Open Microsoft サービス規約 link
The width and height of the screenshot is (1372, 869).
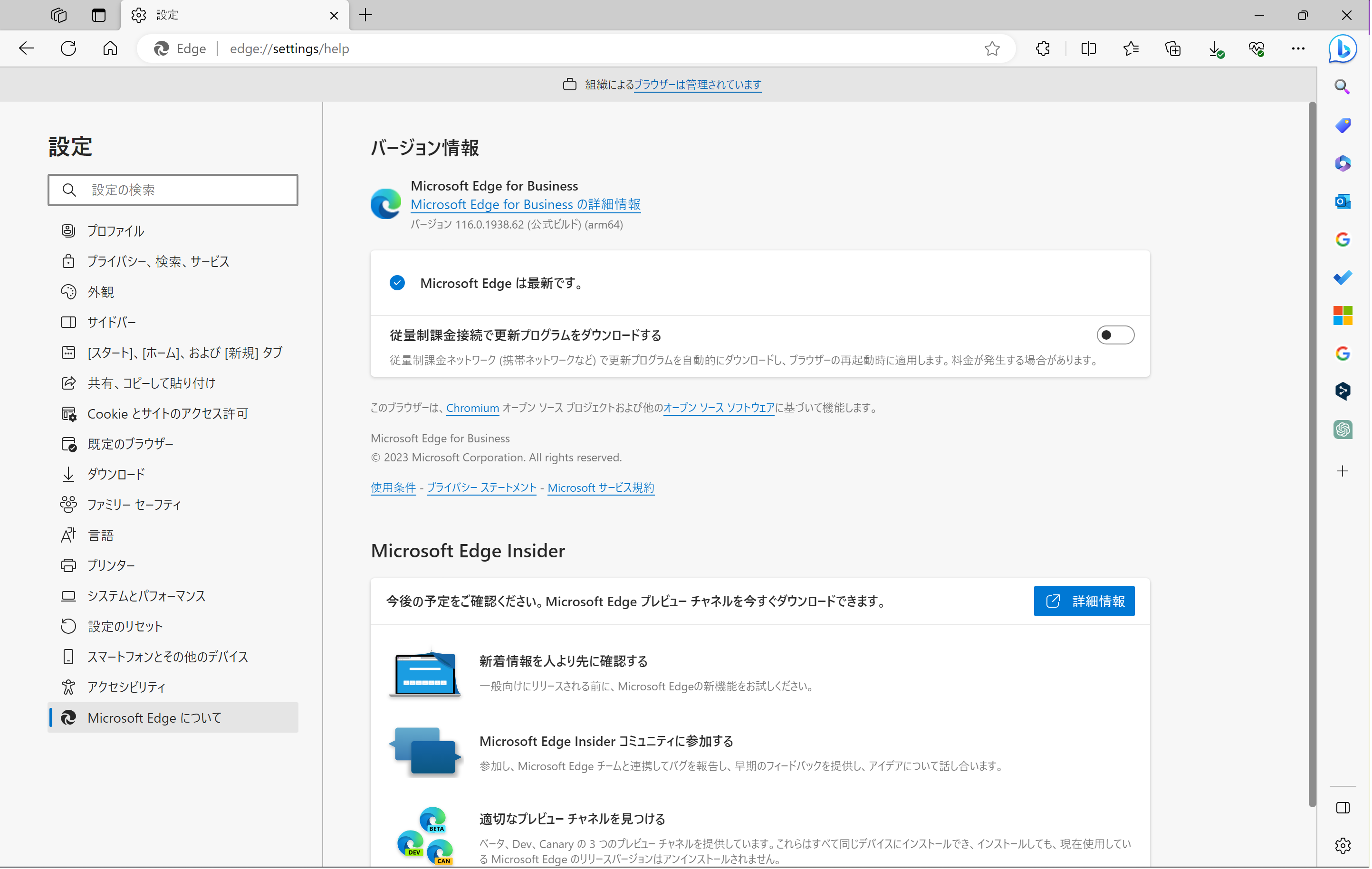pyautogui.click(x=601, y=487)
